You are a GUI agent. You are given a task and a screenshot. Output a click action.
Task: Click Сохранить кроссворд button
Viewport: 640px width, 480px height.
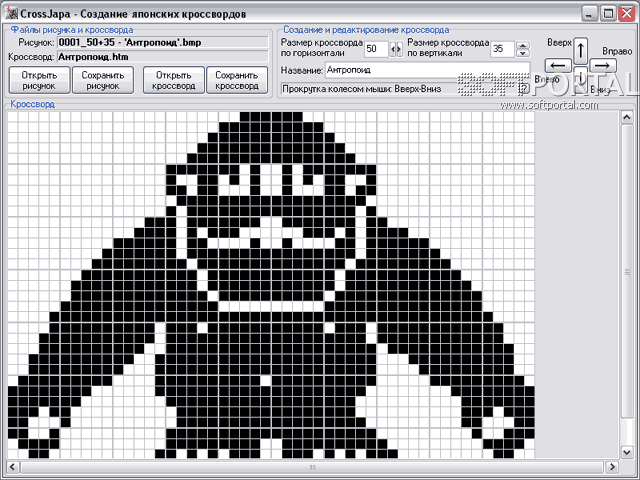point(237,80)
